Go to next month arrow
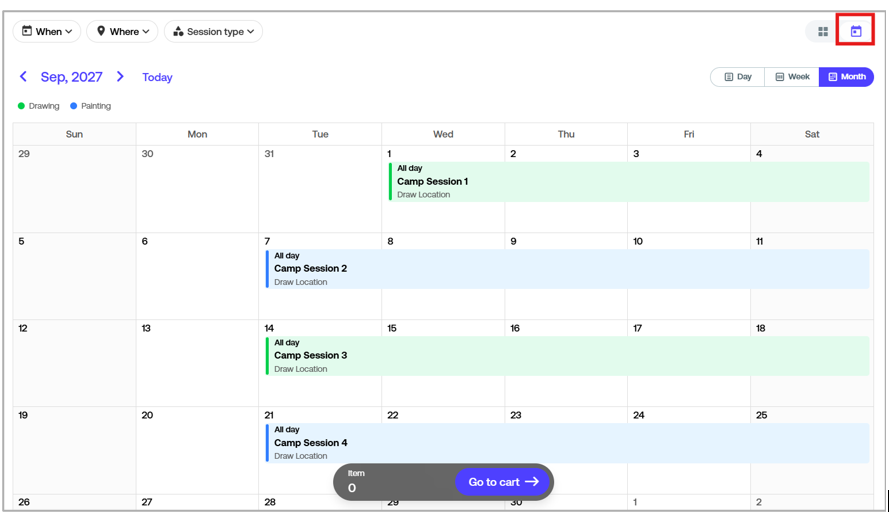The image size is (889, 514). click(120, 77)
